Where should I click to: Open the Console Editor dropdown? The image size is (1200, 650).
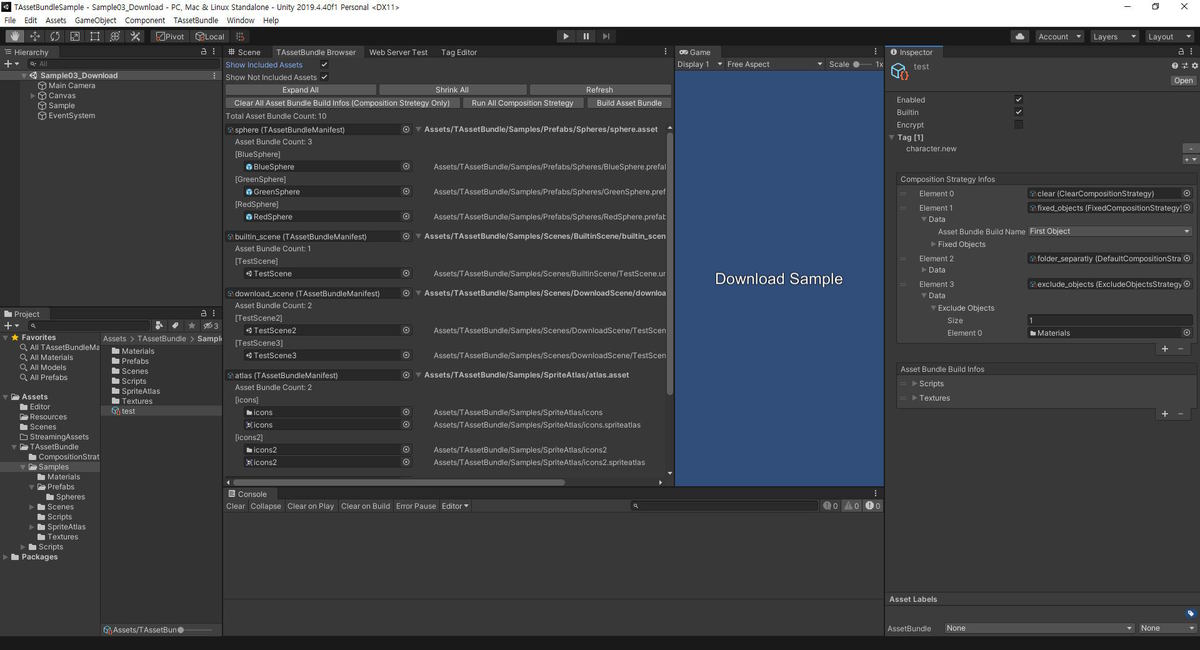coord(455,506)
